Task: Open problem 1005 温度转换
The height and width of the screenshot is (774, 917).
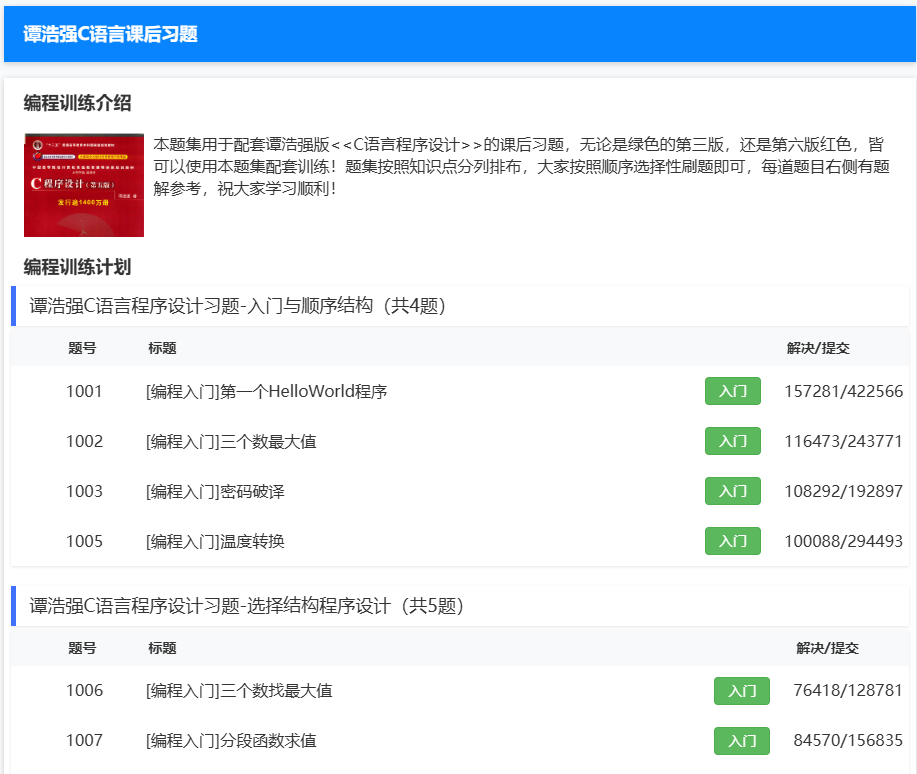Action: (x=215, y=541)
